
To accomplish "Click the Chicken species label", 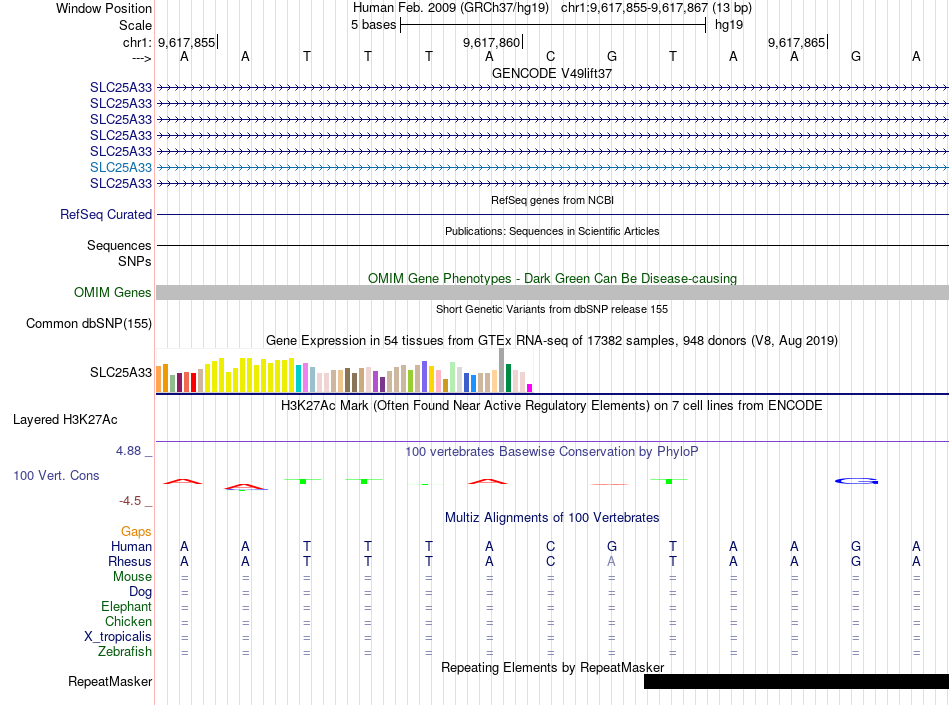I will (128, 621).
